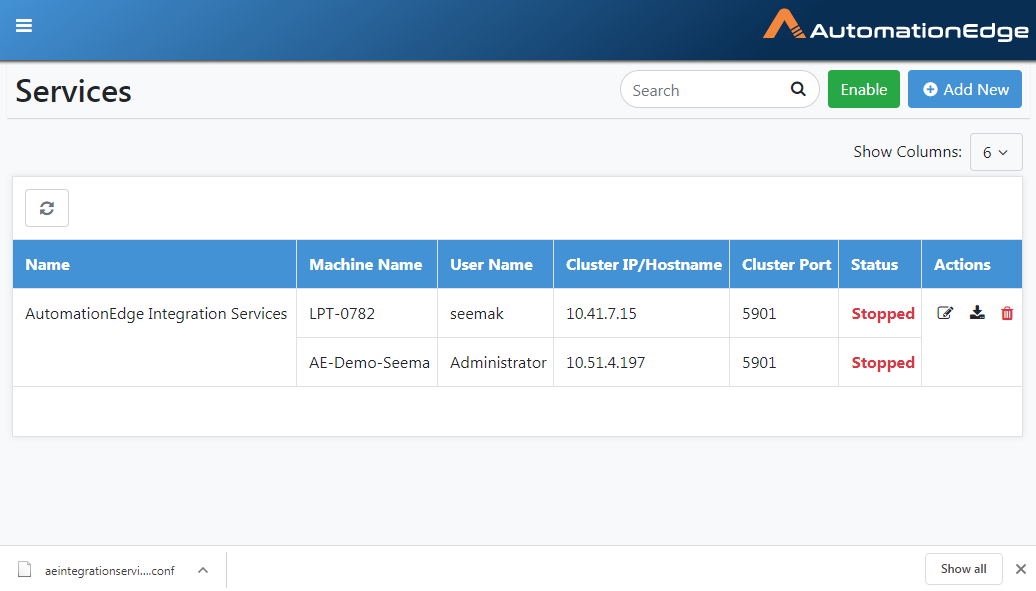This screenshot has width=1036, height=591.
Task: Edit AutomationEdge Integration Services entry
Action: click(945, 313)
